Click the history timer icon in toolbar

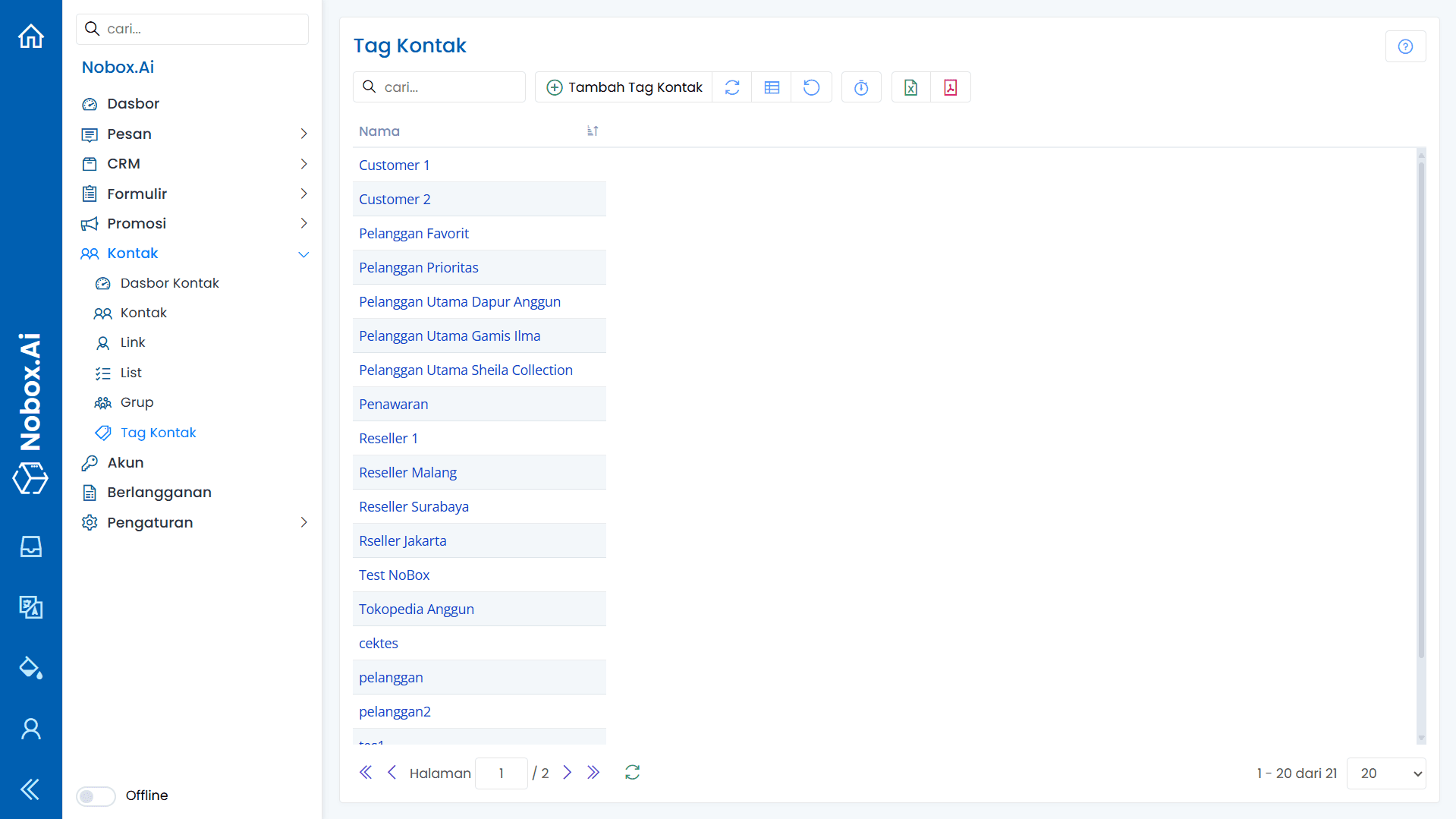(x=861, y=87)
